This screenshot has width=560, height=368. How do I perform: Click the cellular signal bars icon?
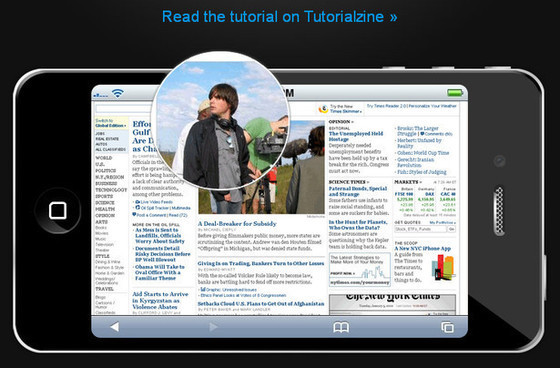[x=100, y=95]
